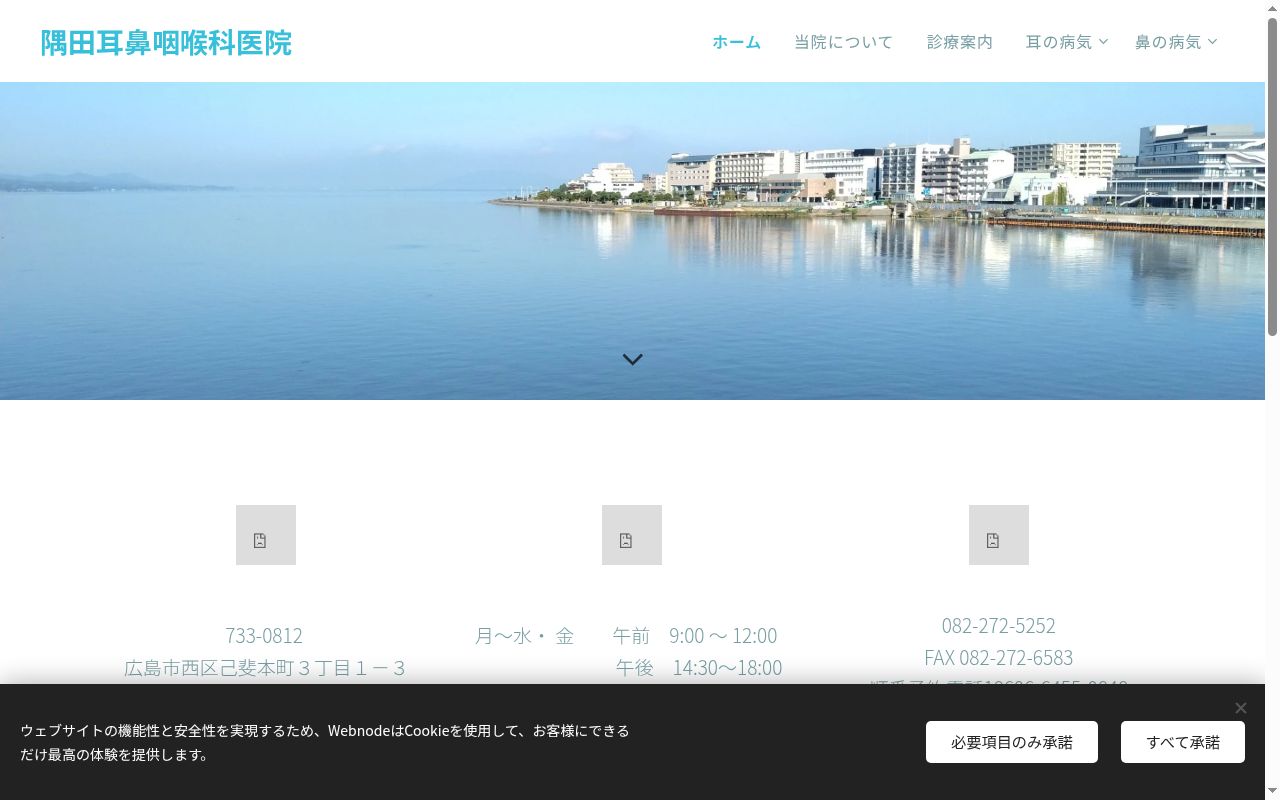The height and width of the screenshot is (800, 1280).
Task: Click the 隅田耳鼻咽喉科医院 site title
Action: click(166, 43)
